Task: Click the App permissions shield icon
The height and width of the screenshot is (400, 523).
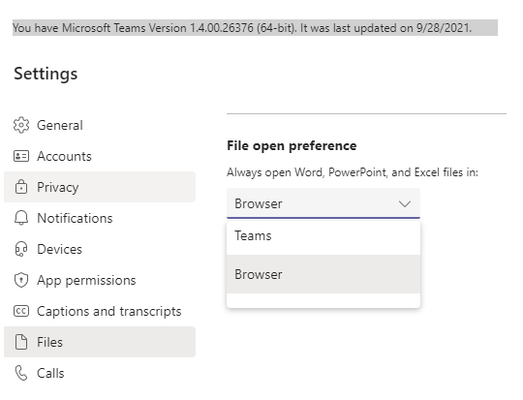Action: point(21,280)
